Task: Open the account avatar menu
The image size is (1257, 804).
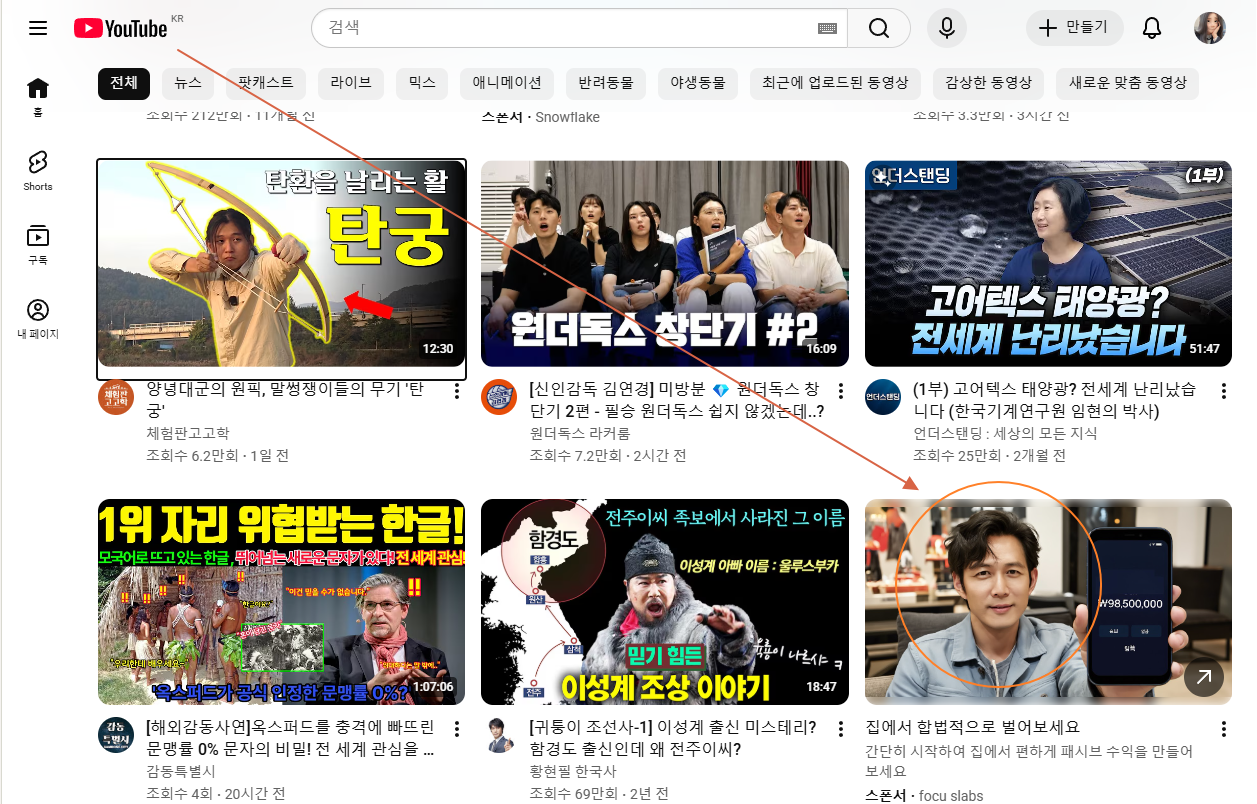Action: coord(1210,28)
